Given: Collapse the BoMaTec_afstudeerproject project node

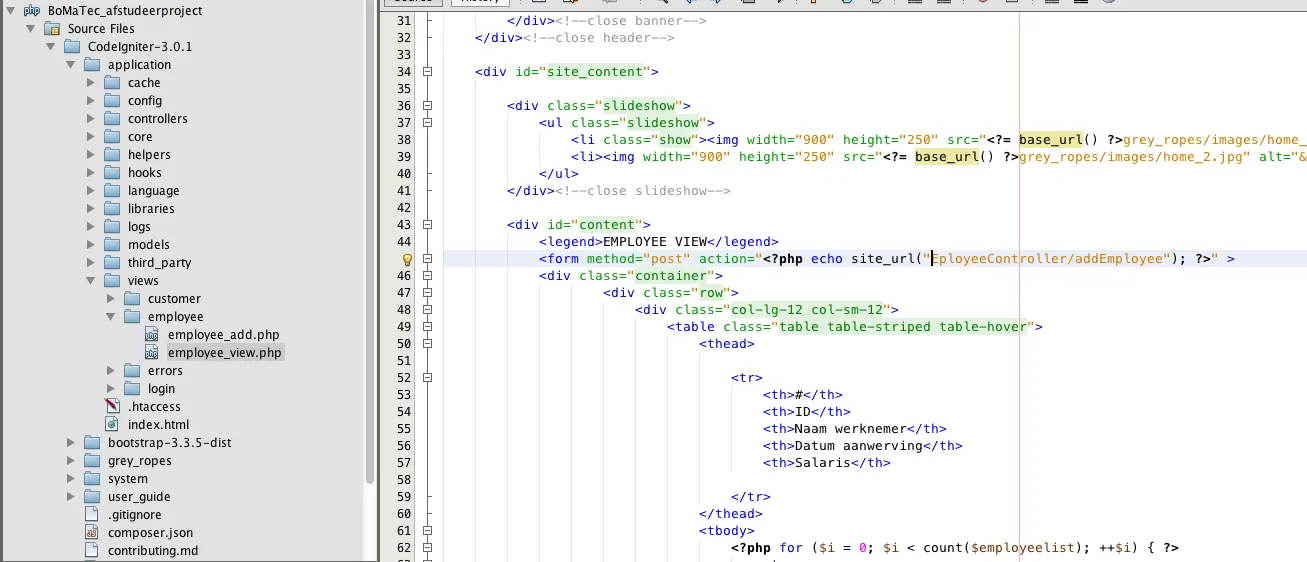Looking at the screenshot, I should click(x=11, y=11).
